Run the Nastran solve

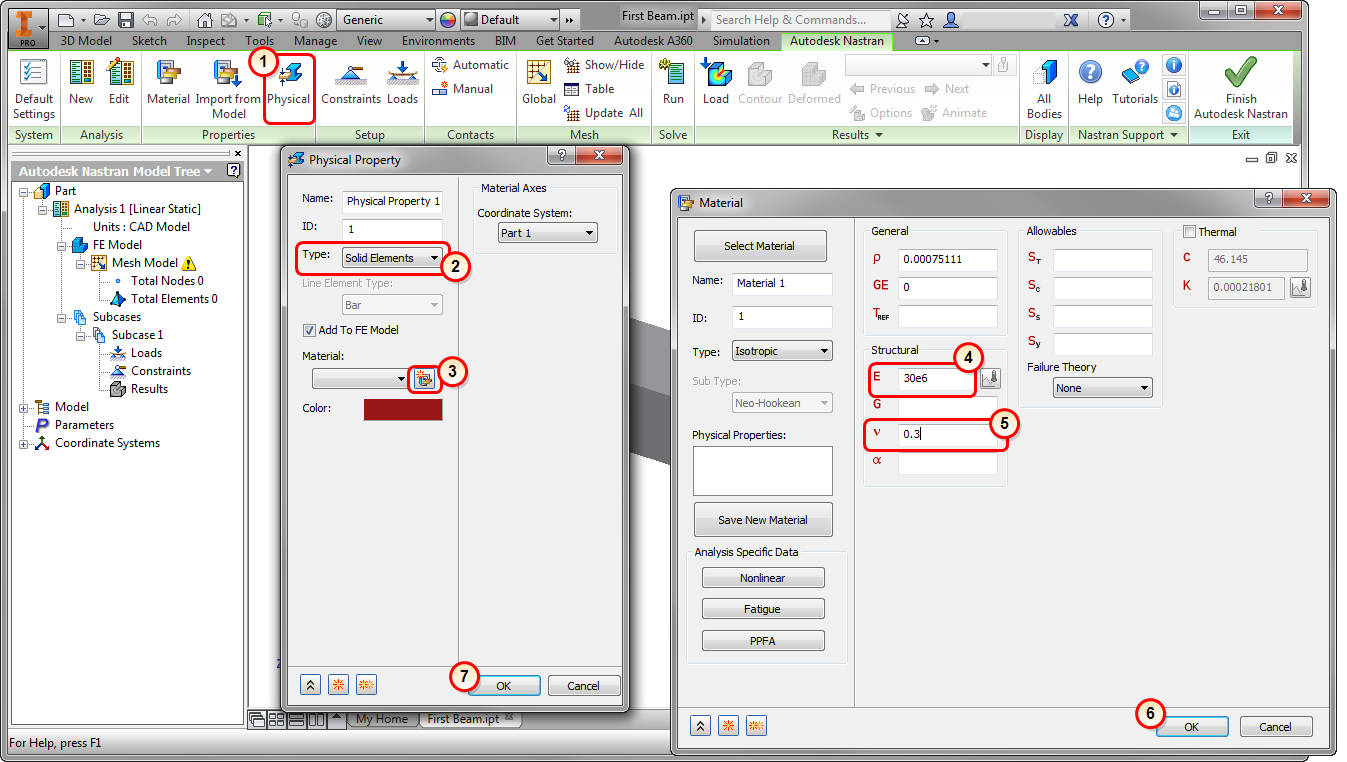[673, 83]
